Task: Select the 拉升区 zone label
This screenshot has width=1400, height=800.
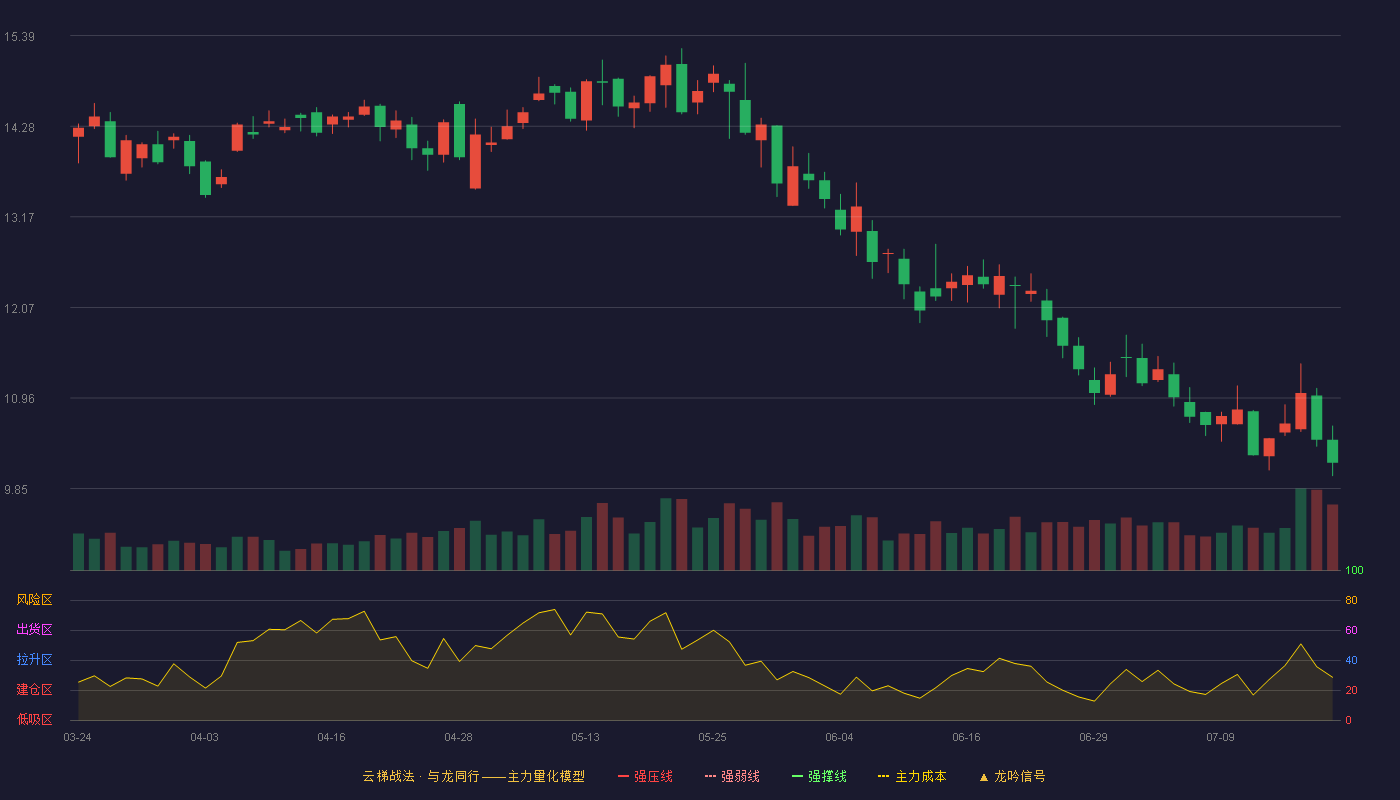Action: (34, 660)
